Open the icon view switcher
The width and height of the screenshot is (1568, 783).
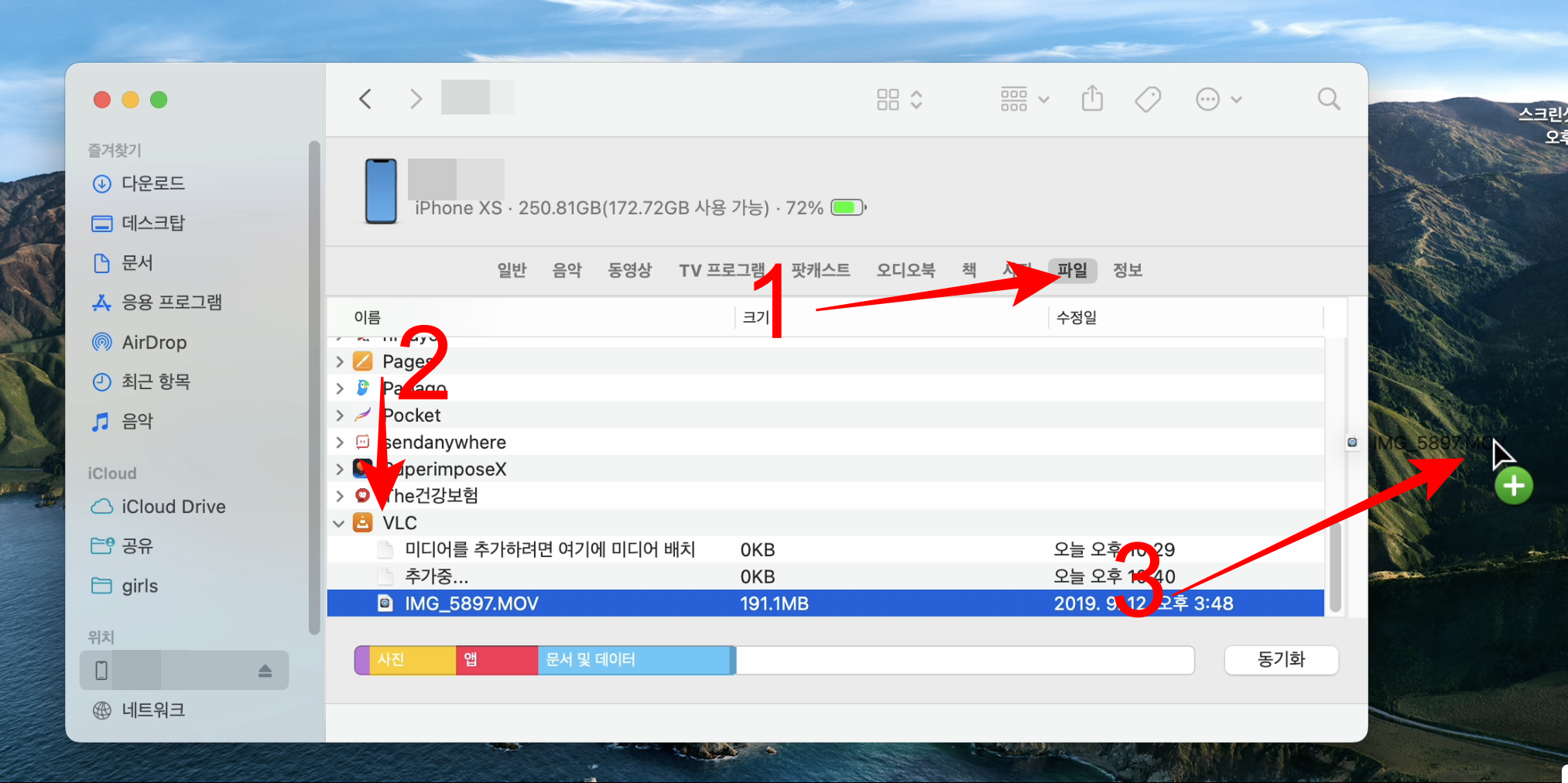(899, 99)
